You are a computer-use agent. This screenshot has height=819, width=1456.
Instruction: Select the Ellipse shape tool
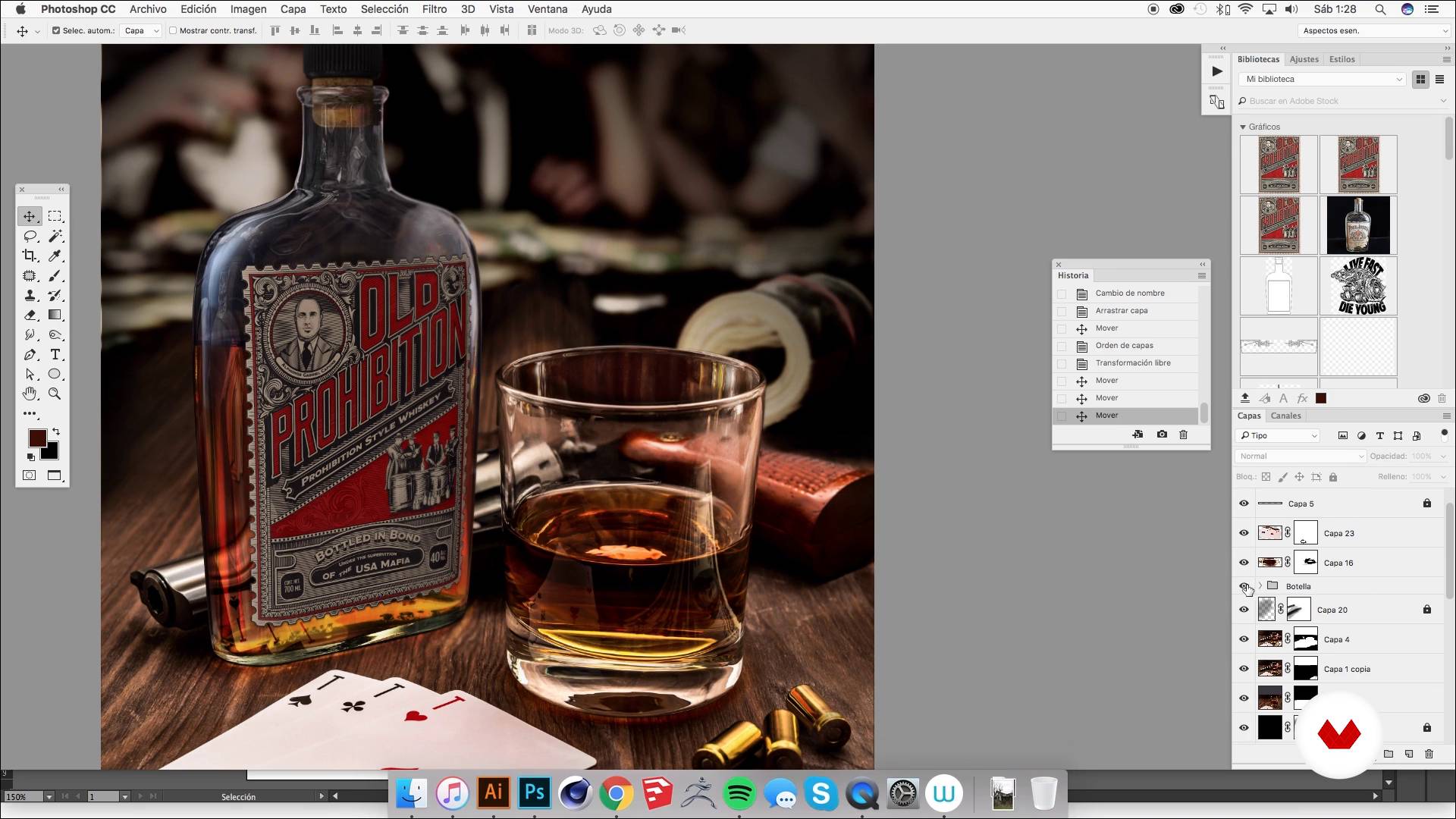click(x=55, y=375)
